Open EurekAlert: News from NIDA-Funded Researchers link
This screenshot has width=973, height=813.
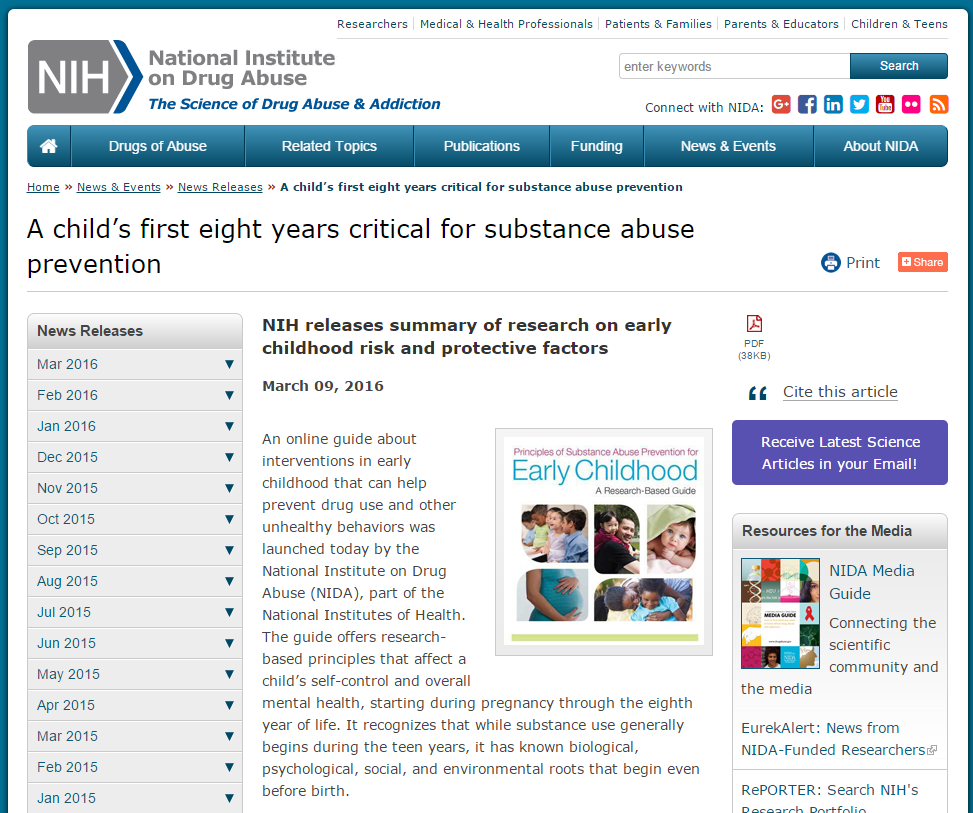point(833,739)
